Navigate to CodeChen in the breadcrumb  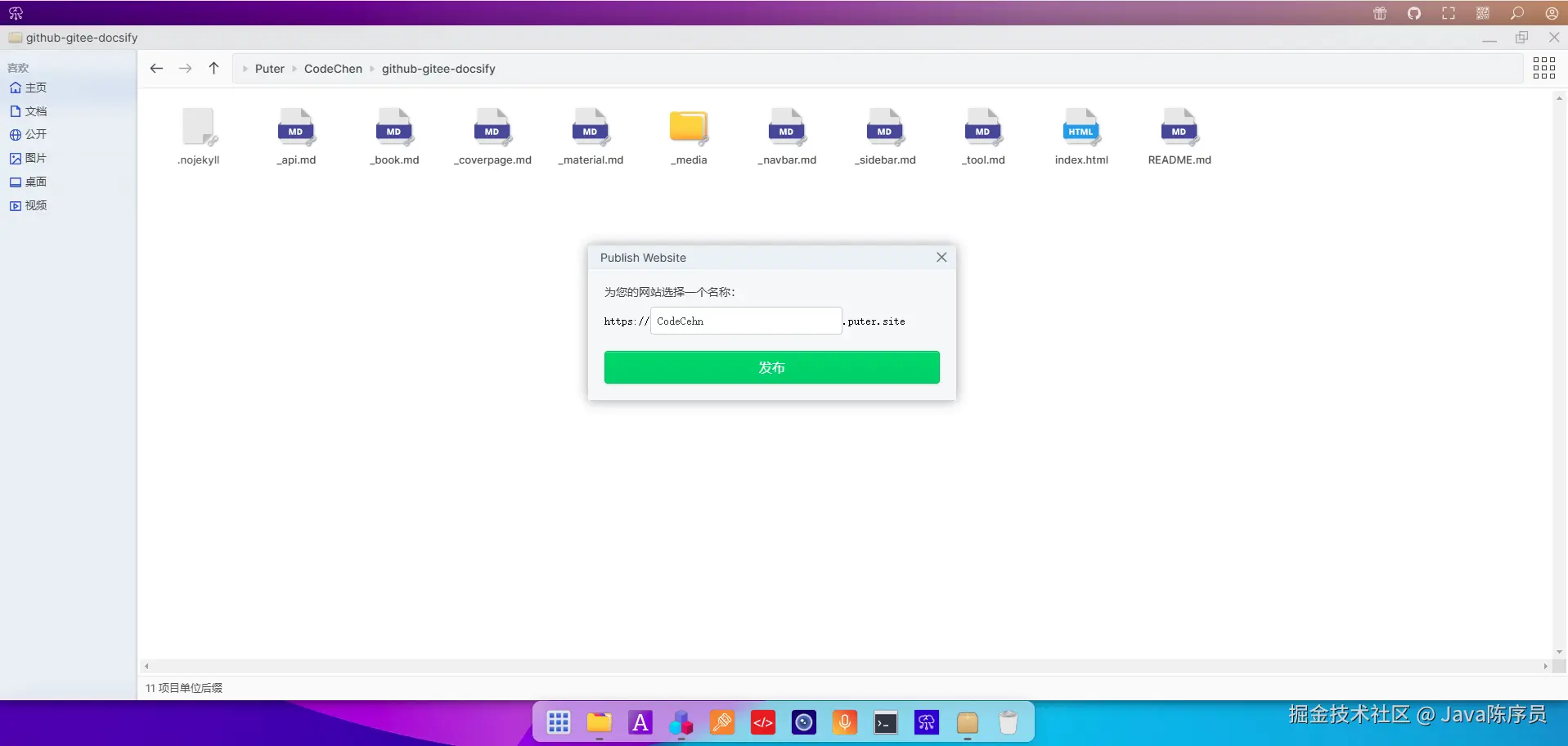(333, 69)
